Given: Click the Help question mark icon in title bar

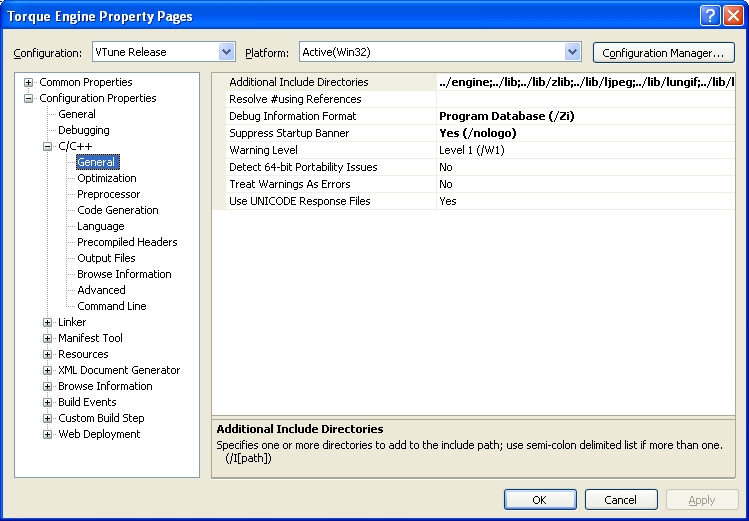Looking at the screenshot, I should point(709,16).
